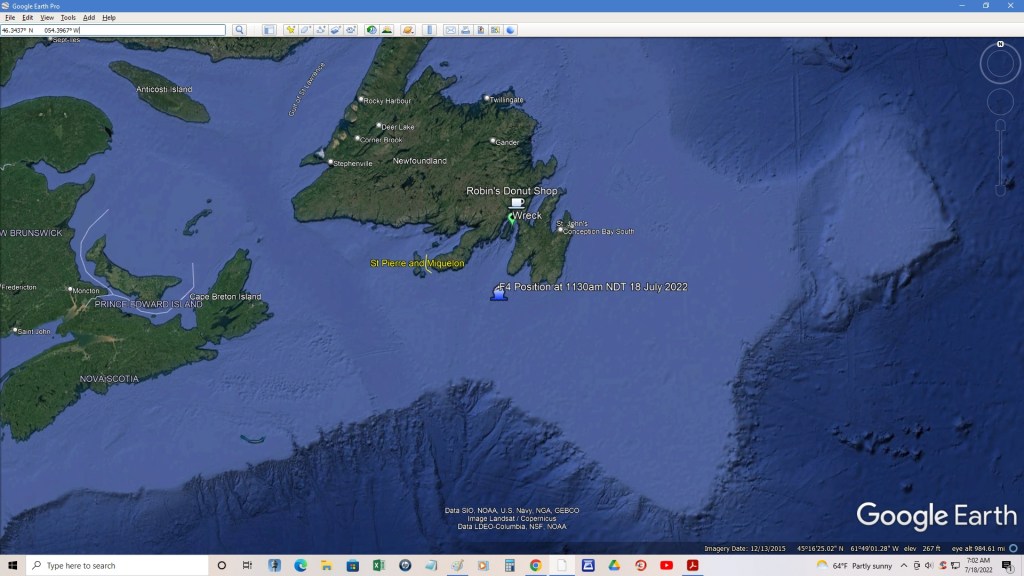Add an image overlay

pyautogui.click(x=336, y=30)
